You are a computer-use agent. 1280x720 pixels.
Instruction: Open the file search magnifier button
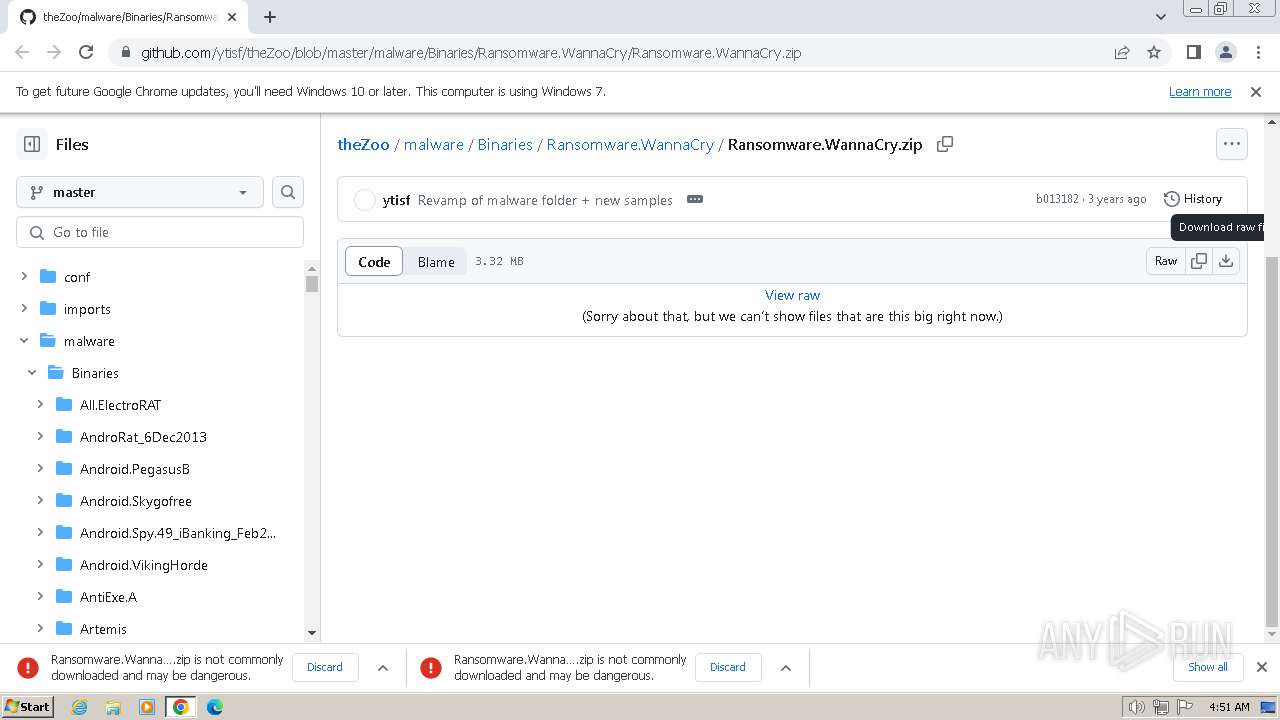(288, 192)
